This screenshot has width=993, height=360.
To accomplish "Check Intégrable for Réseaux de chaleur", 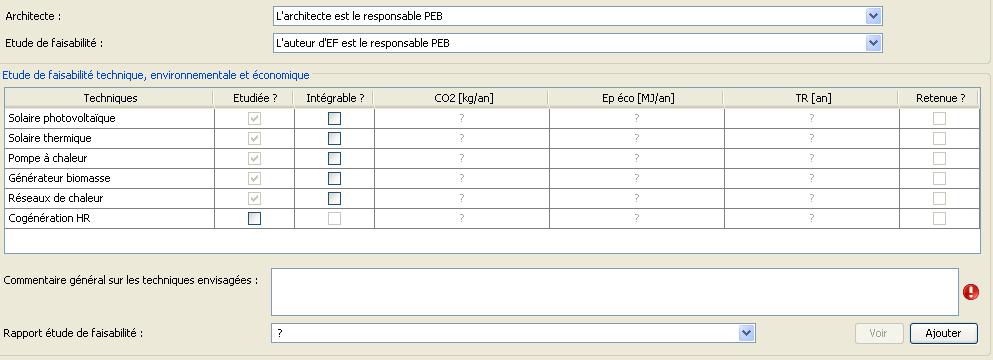I will 334,198.
